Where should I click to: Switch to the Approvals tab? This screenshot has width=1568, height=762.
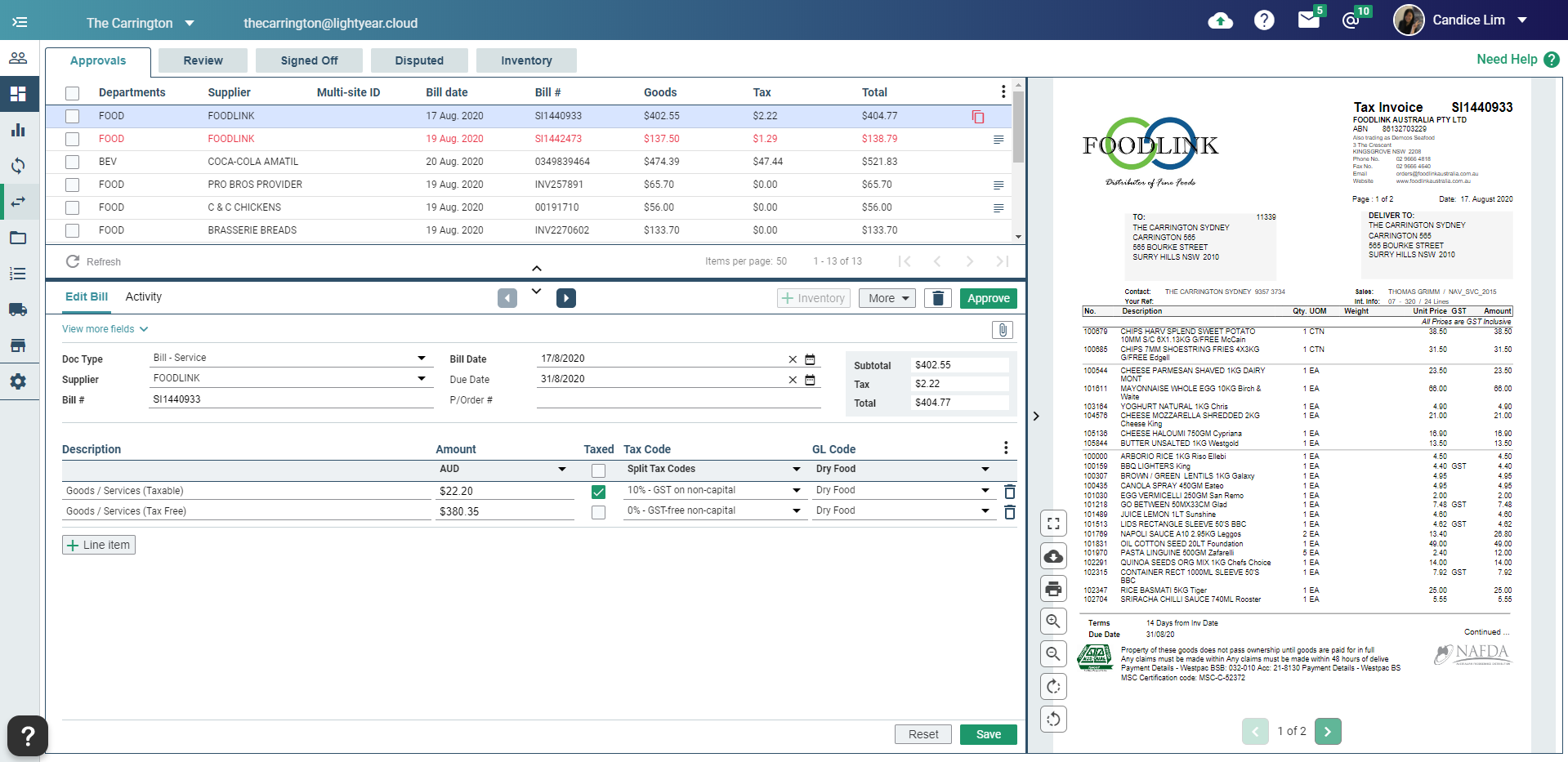98,61
